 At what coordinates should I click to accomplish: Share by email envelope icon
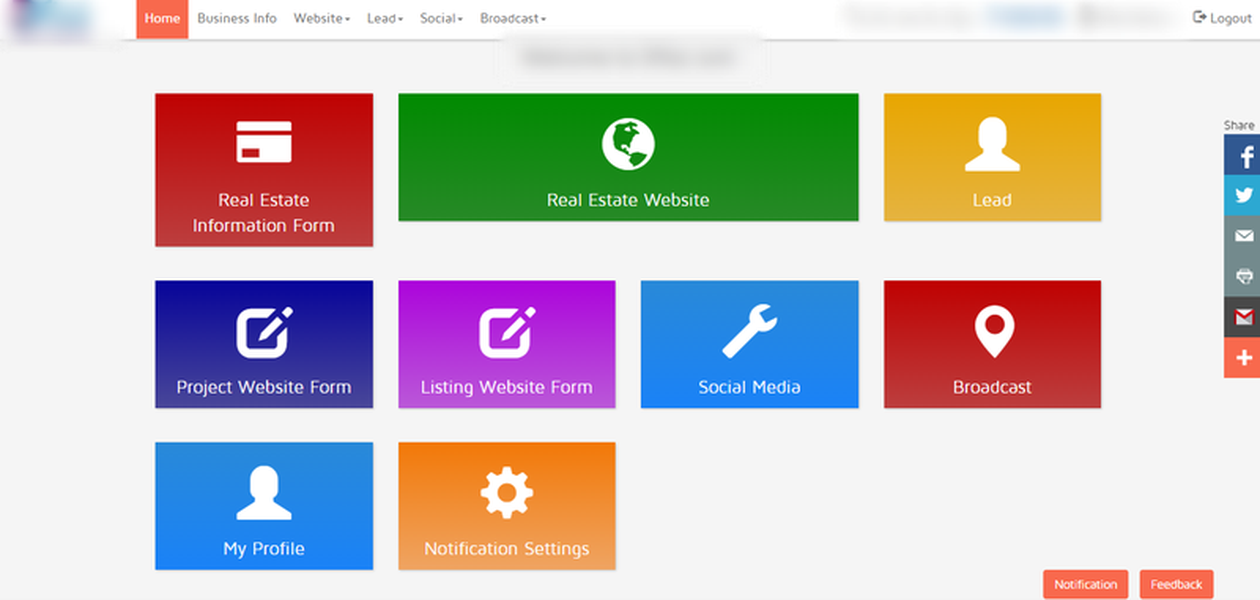pyautogui.click(x=1243, y=236)
